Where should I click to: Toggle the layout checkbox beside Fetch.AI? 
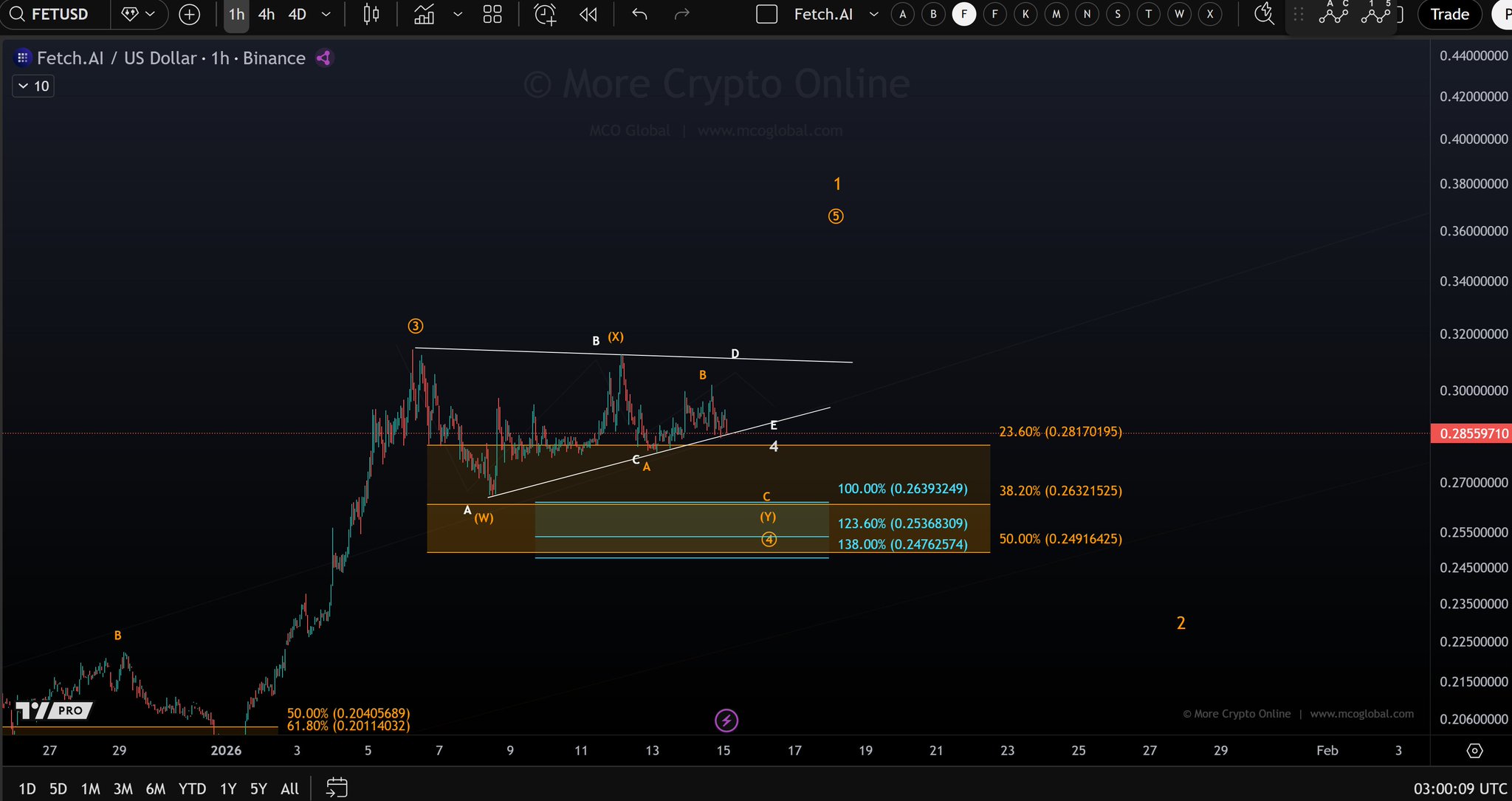[767, 14]
